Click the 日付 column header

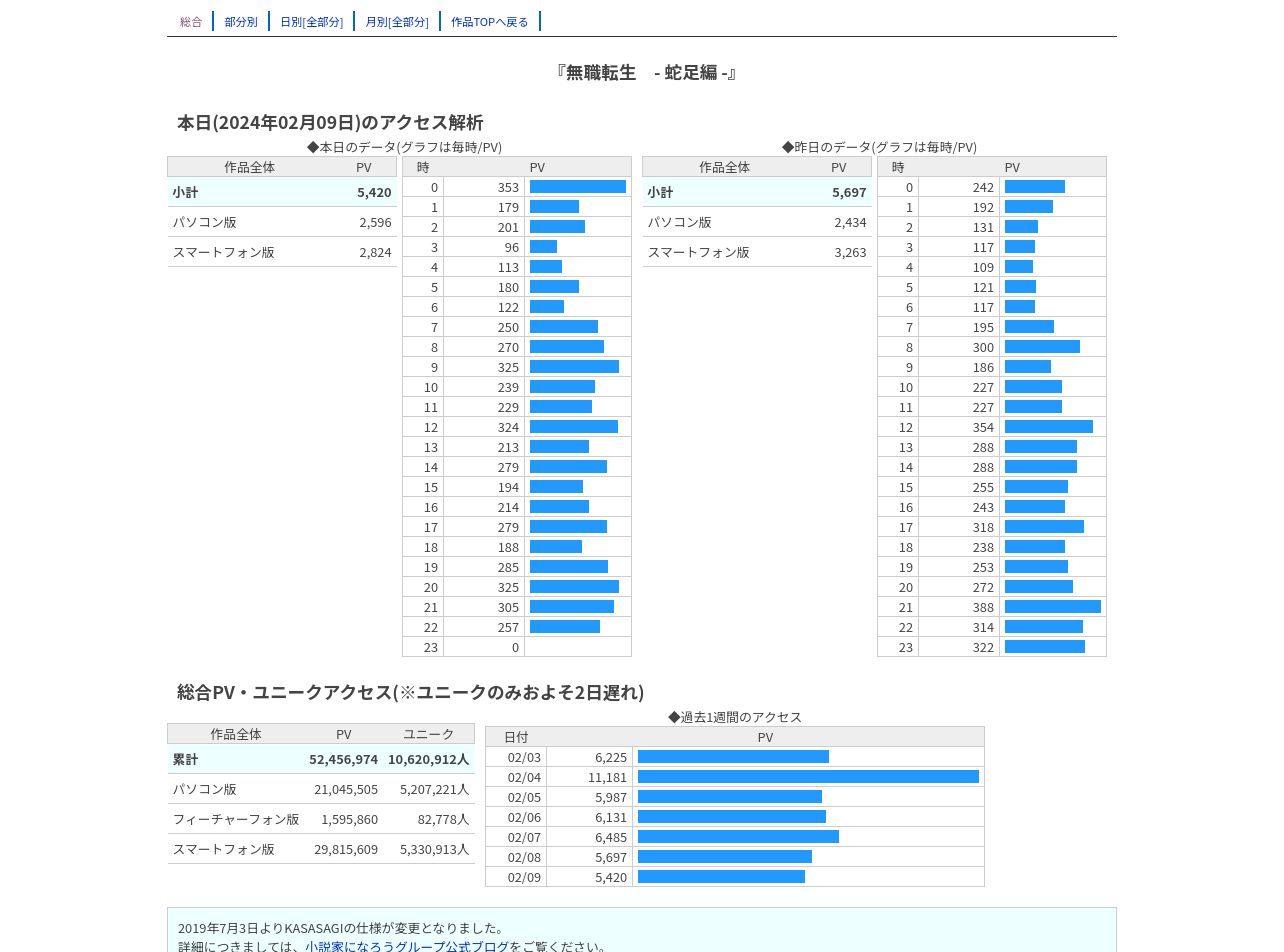516,737
